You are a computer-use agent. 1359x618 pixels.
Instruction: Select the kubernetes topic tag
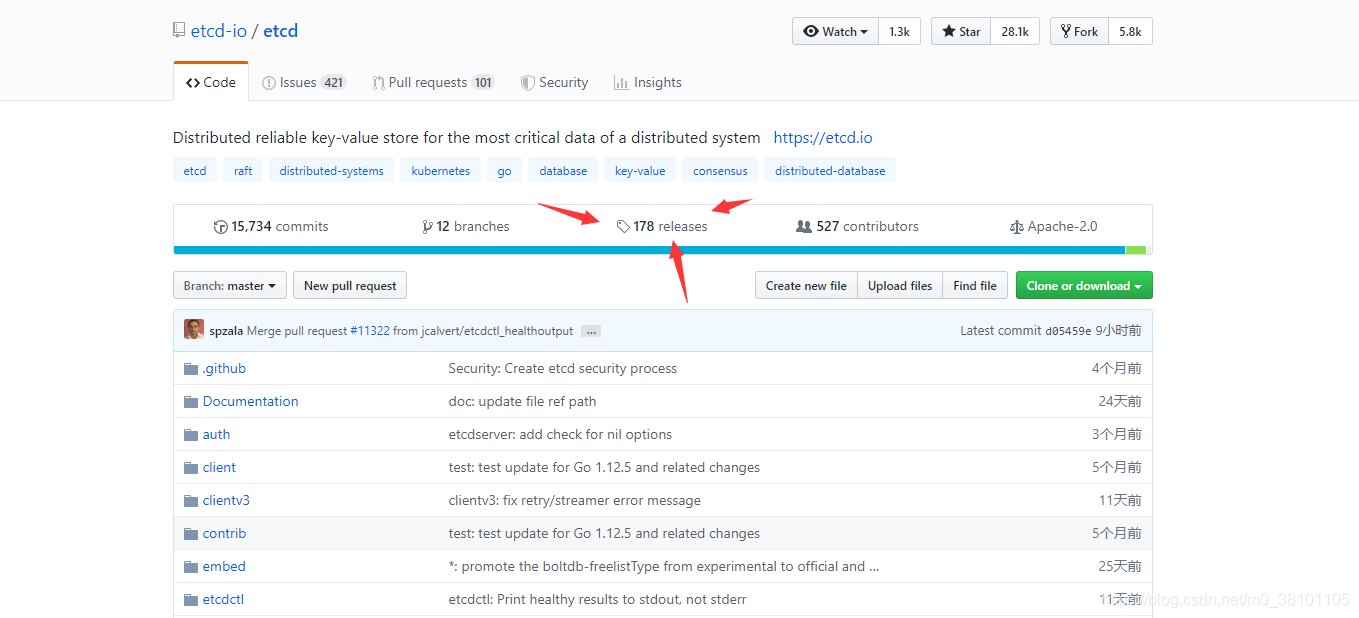441,171
